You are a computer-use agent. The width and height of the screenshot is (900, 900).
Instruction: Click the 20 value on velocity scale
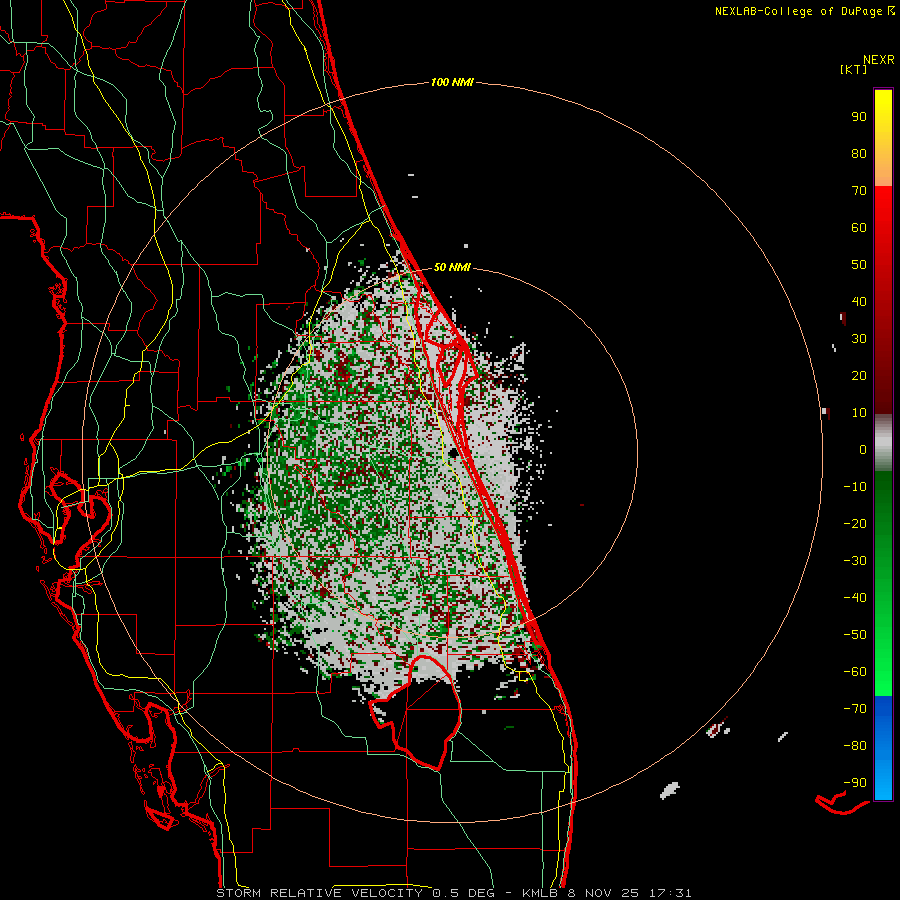click(859, 376)
